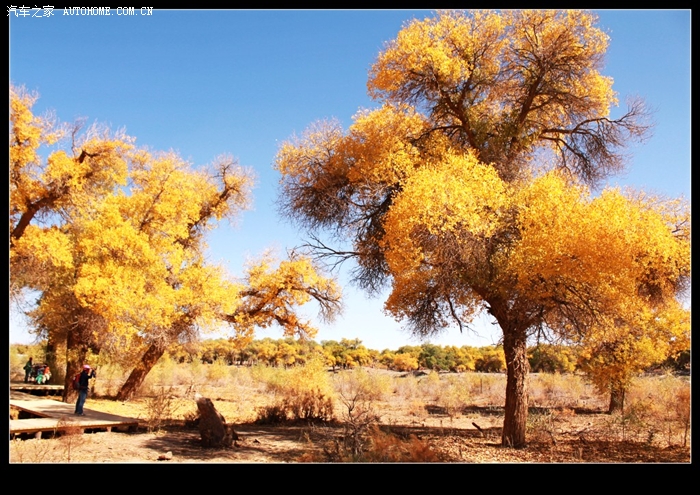Click the small rock on the ground
Image resolution: width=700 pixels, height=495 pixels.
click(x=165, y=455)
